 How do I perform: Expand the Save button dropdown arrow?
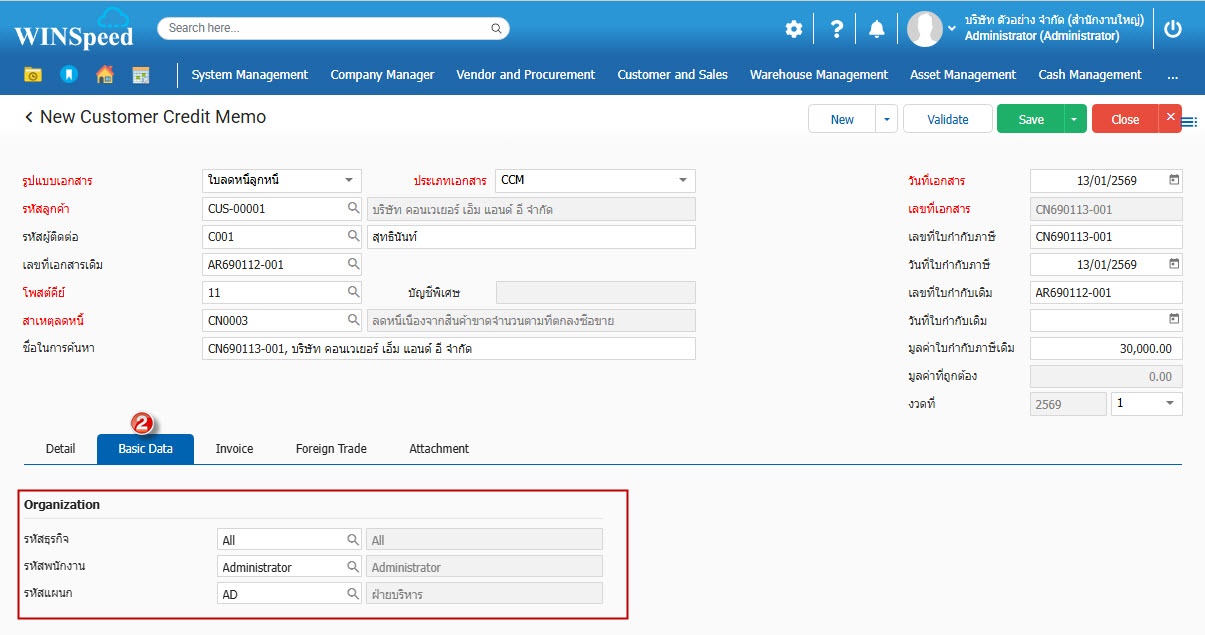(x=1074, y=119)
